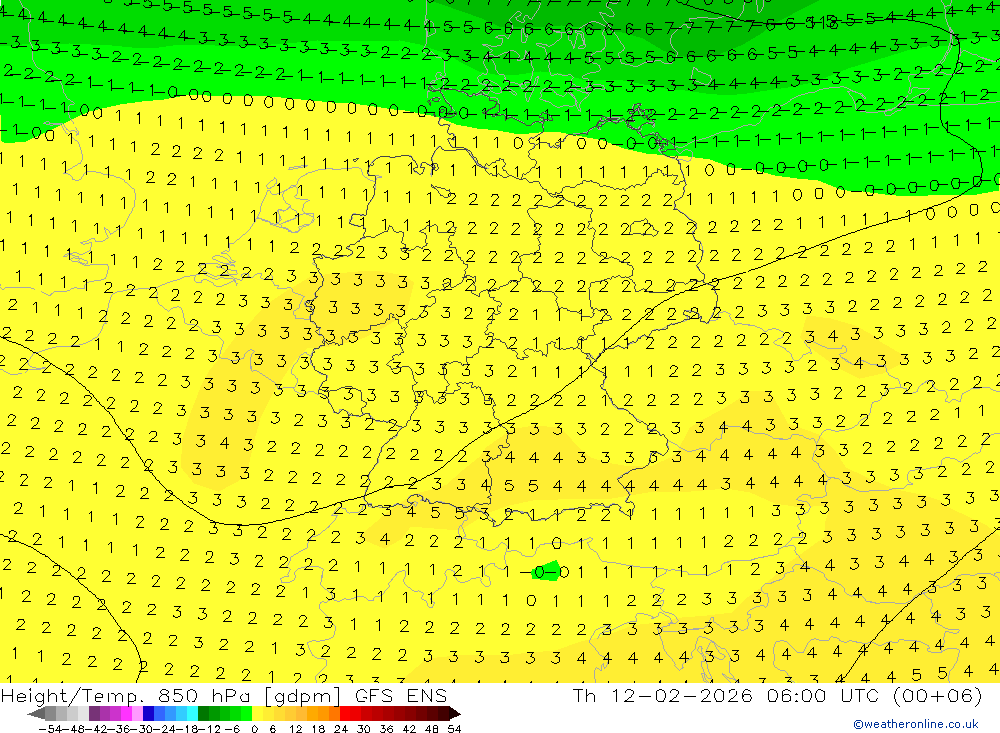Click the 'GFS ENS' model label
This screenshot has width=1000, height=733.
(401, 695)
